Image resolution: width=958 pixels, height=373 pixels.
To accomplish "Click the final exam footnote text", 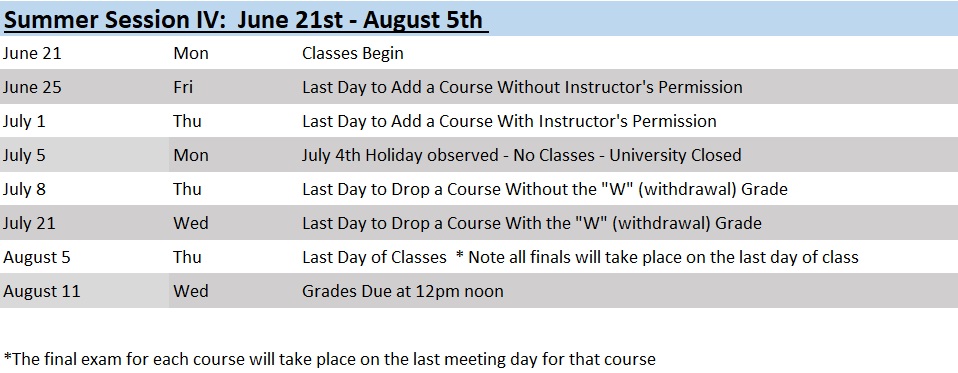I will [329, 359].
